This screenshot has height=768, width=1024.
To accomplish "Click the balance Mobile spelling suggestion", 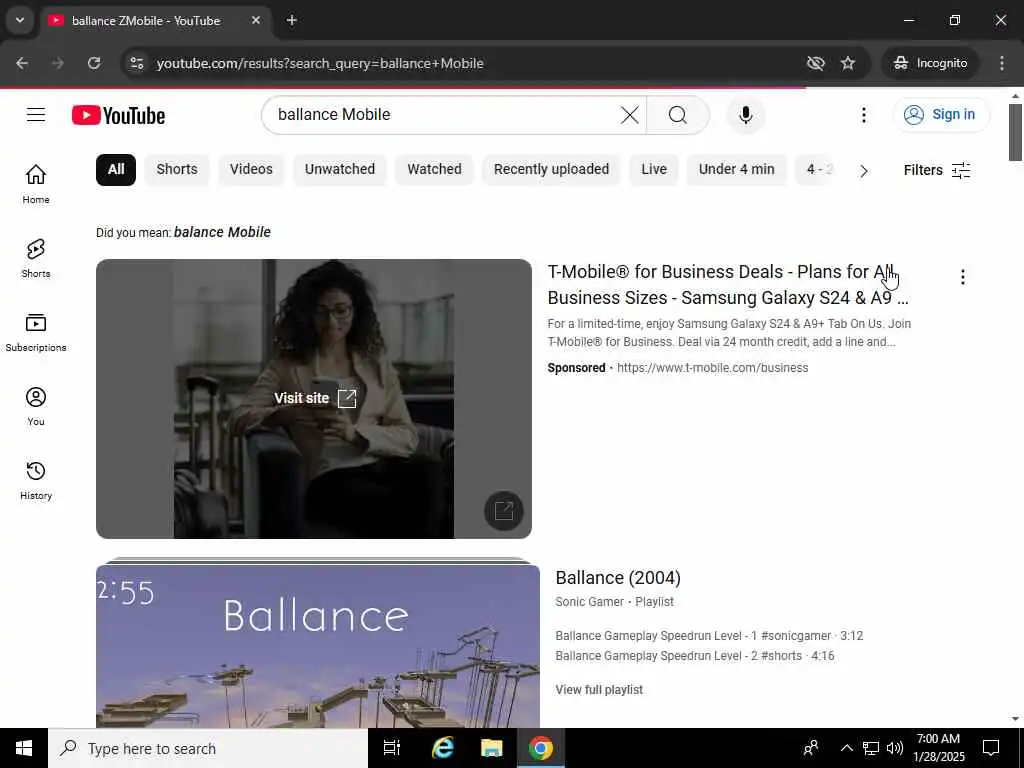I will pyautogui.click(x=222, y=232).
